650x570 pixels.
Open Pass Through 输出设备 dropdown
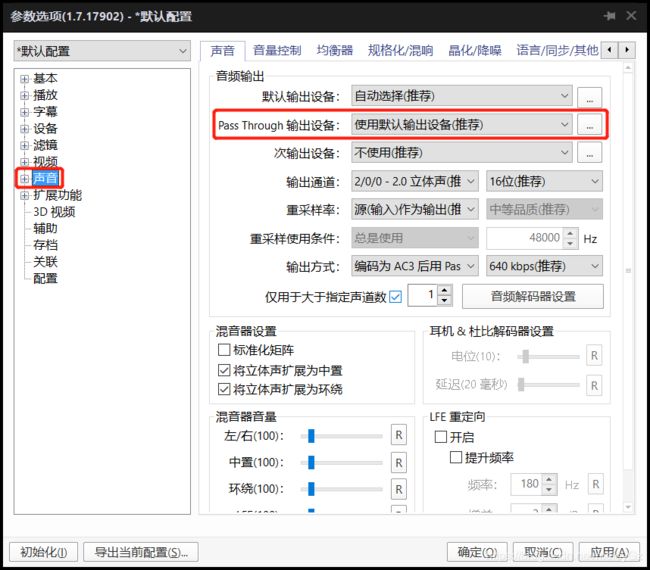pyautogui.click(x=462, y=124)
